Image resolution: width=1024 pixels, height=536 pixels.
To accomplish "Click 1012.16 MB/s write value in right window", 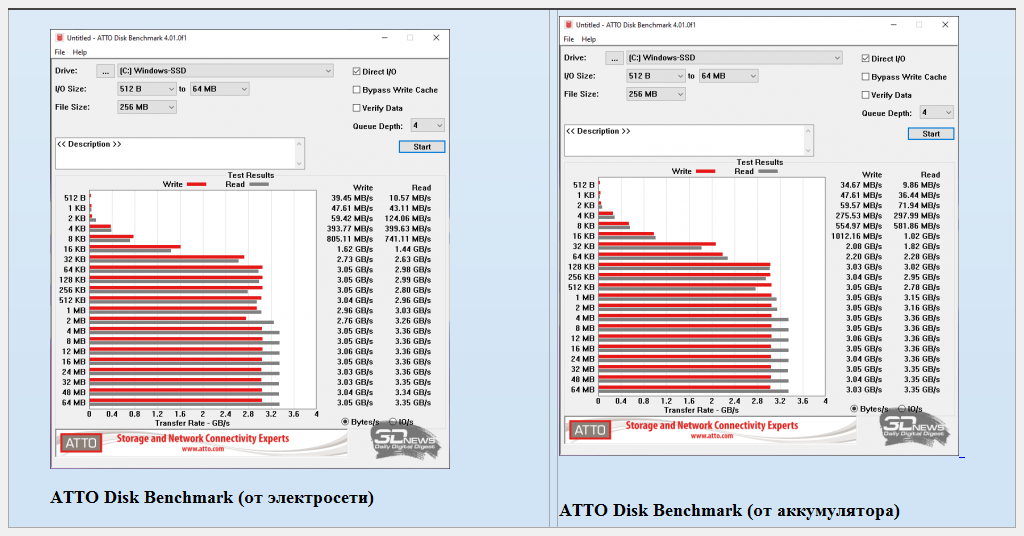I will click(x=856, y=236).
